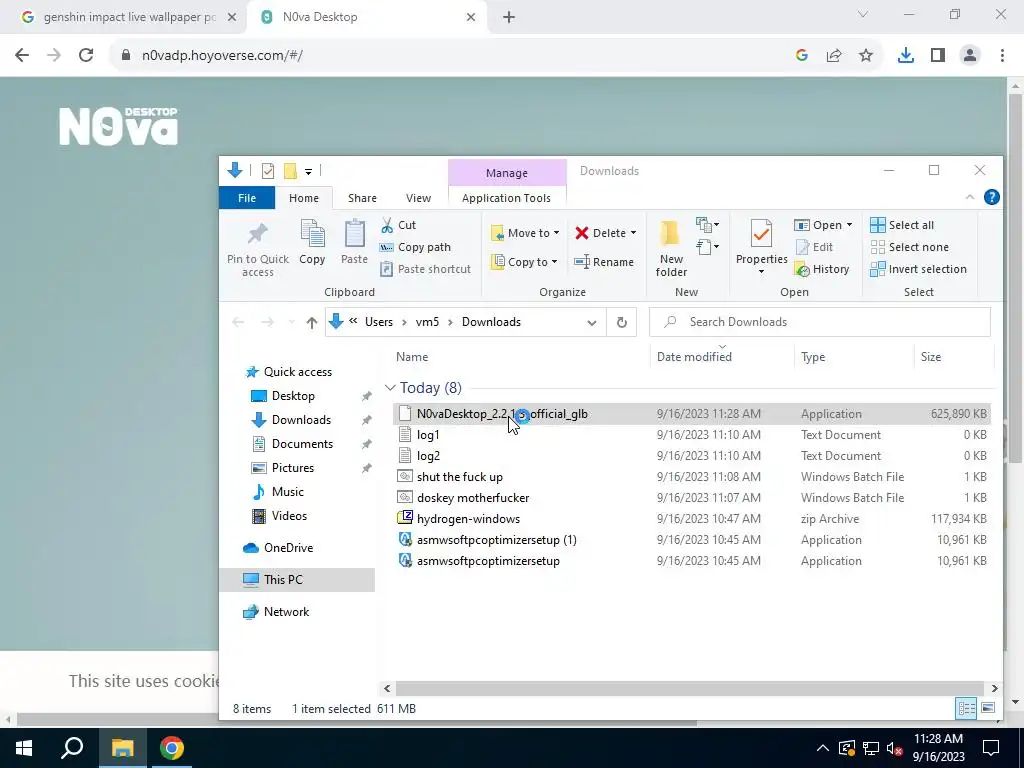Open Chrome three-dot menu
This screenshot has height=768, width=1024.
click(x=1002, y=56)
